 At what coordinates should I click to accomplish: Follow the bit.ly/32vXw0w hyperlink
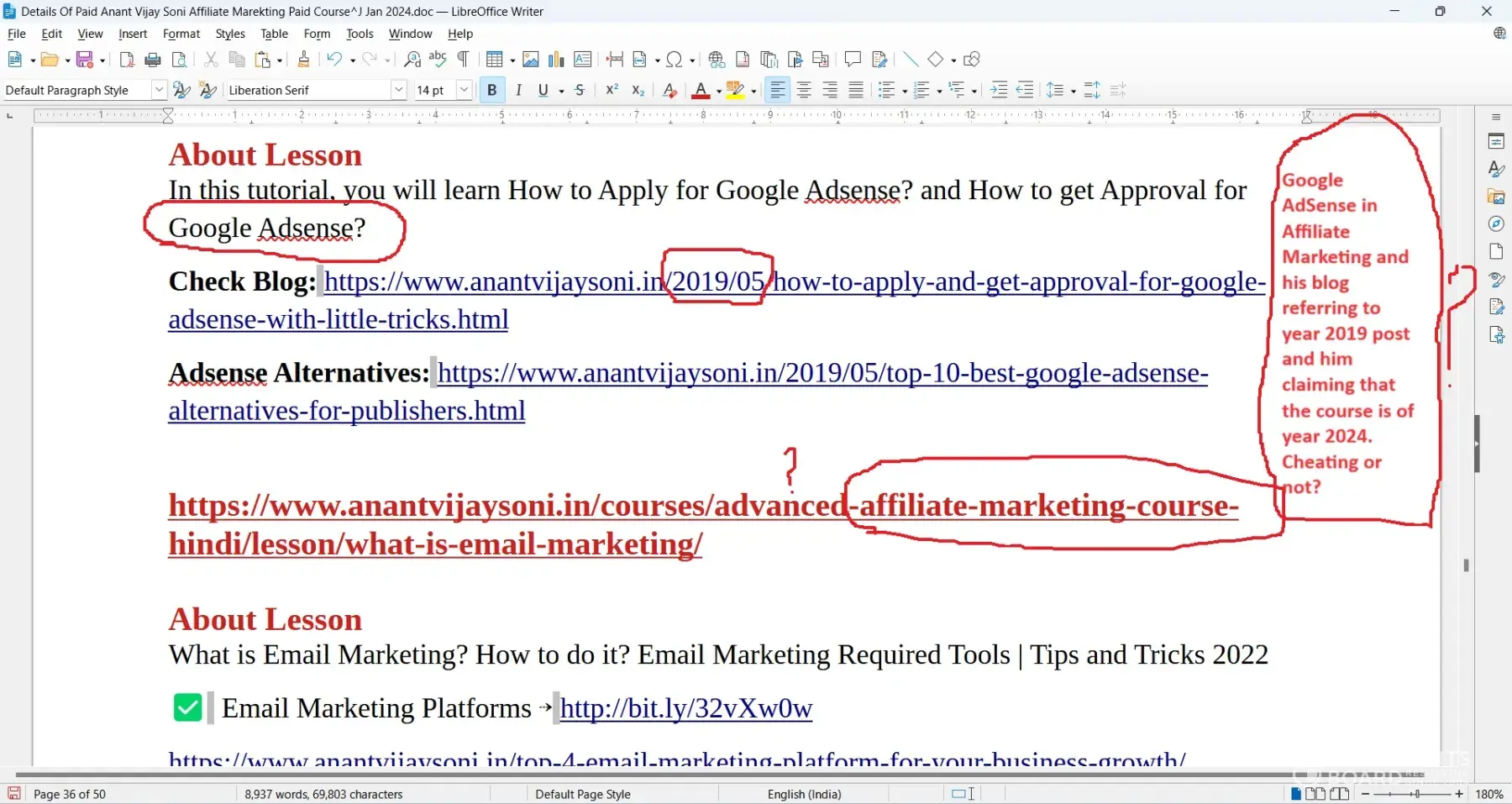685,708
